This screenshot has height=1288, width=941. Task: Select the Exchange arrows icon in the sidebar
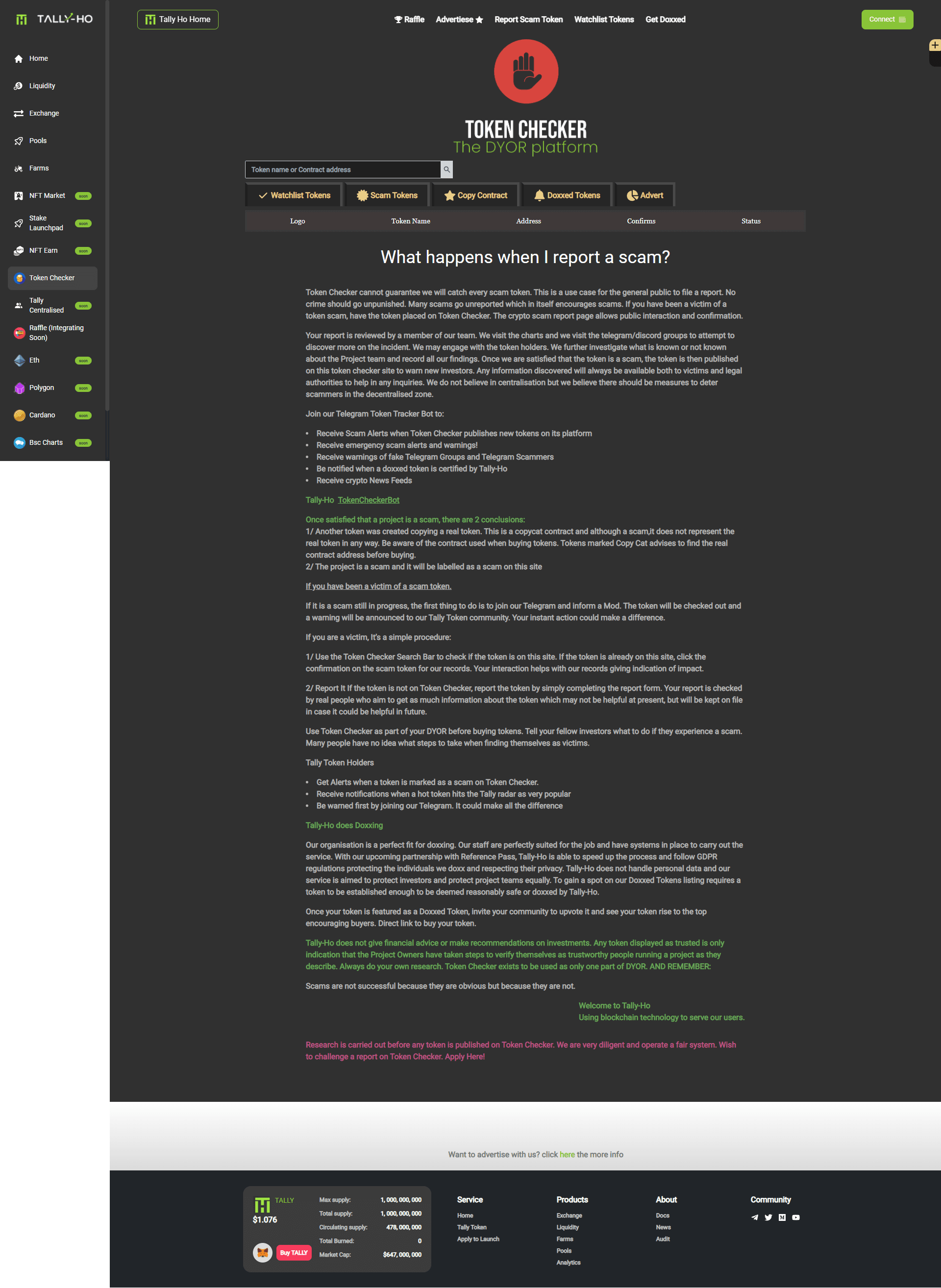coord(19,113)
